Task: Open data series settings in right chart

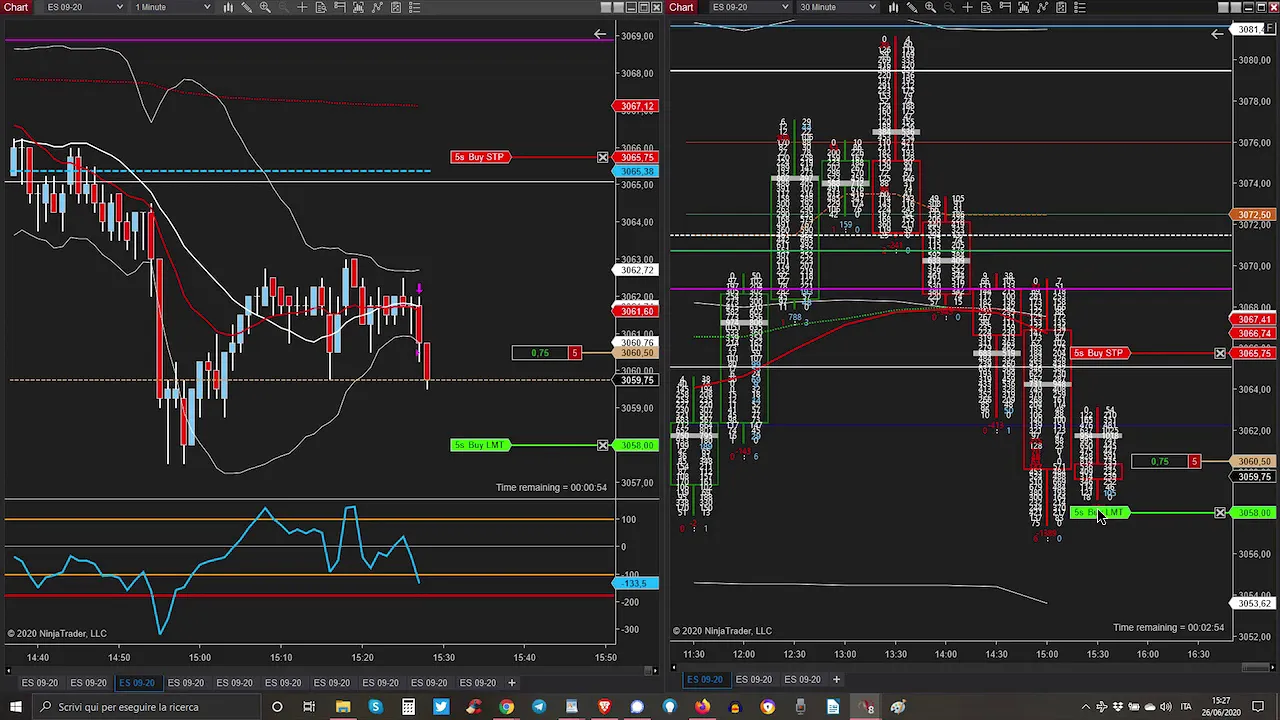Action: tap(1023, 7)
